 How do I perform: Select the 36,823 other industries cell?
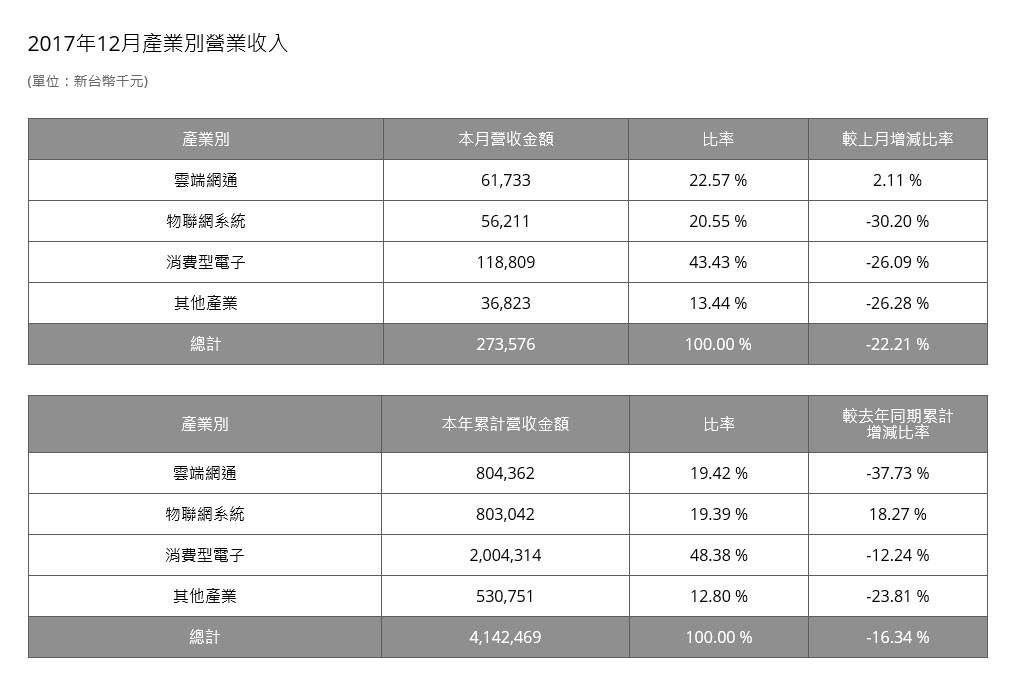point(505,303)
